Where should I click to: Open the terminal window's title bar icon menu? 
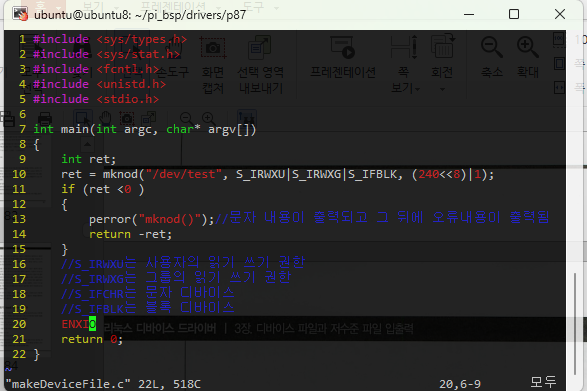(20, 14)
